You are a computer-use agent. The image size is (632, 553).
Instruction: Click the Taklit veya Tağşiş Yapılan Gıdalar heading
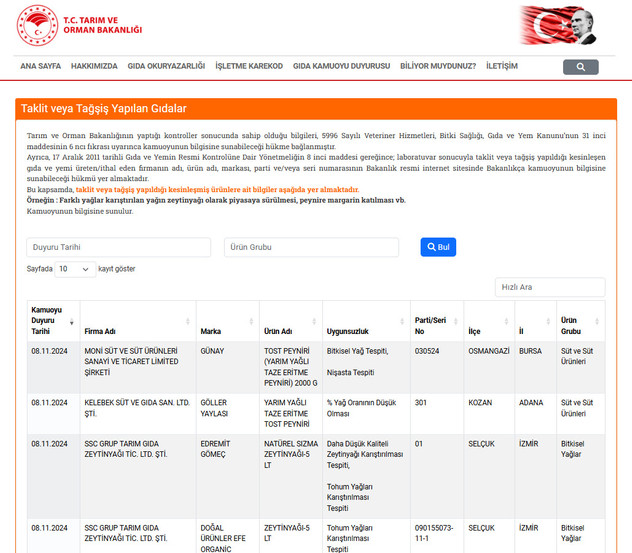(x=104, y=108)
